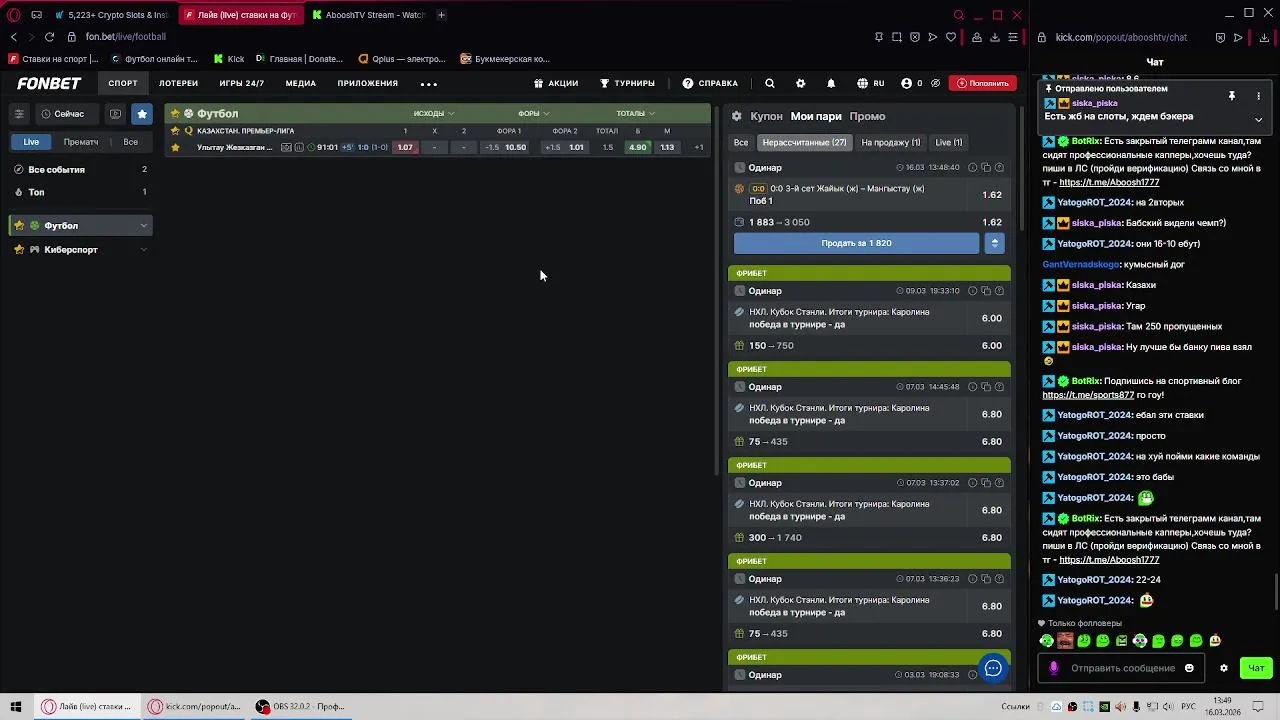Open the Лотереи menu item
The width and height of the screenshot is (1280, 720).
(x=178, y=83)
